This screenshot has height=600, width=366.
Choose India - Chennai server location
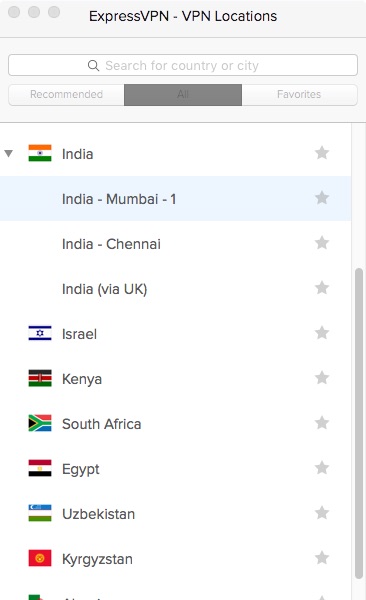(175, 243)
